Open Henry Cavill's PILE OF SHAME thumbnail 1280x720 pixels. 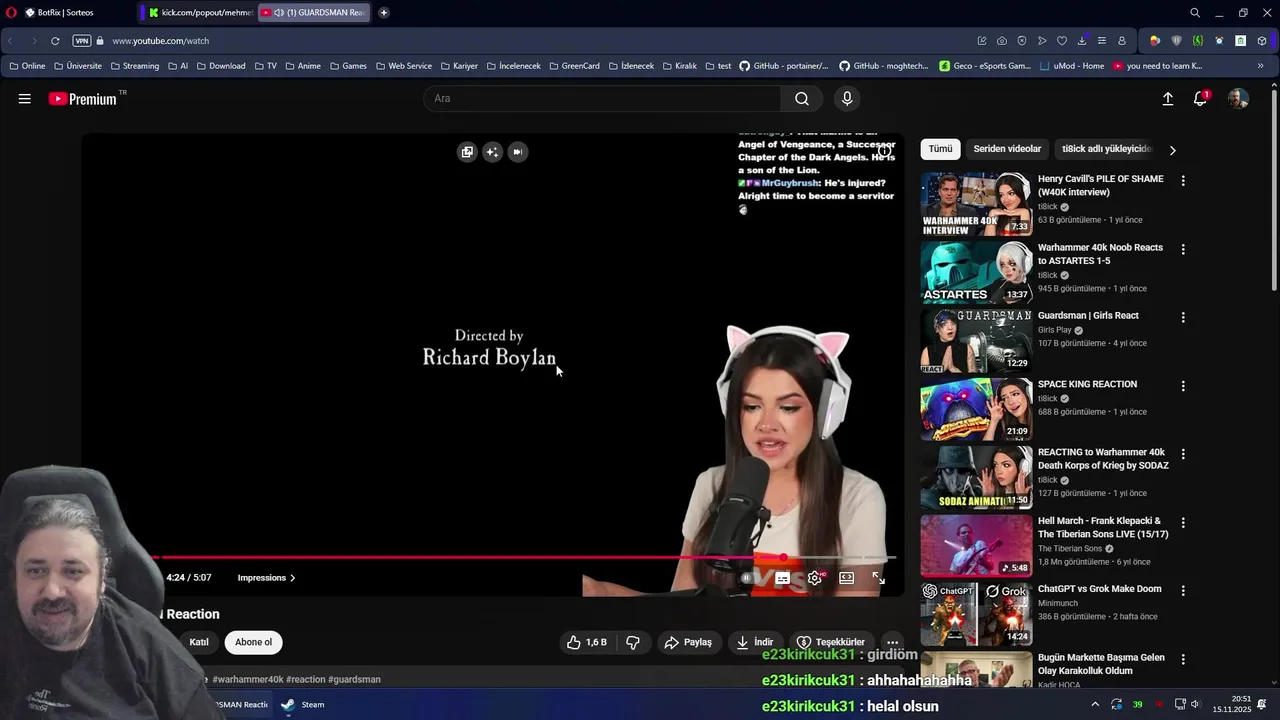coord(976,204)
